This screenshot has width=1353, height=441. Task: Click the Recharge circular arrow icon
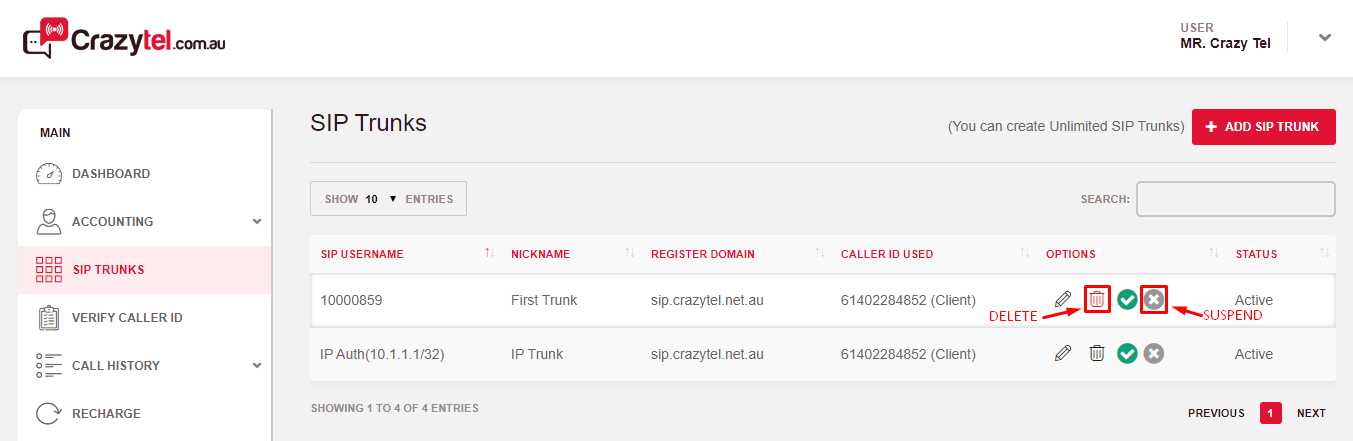click(x=49, y=414)
